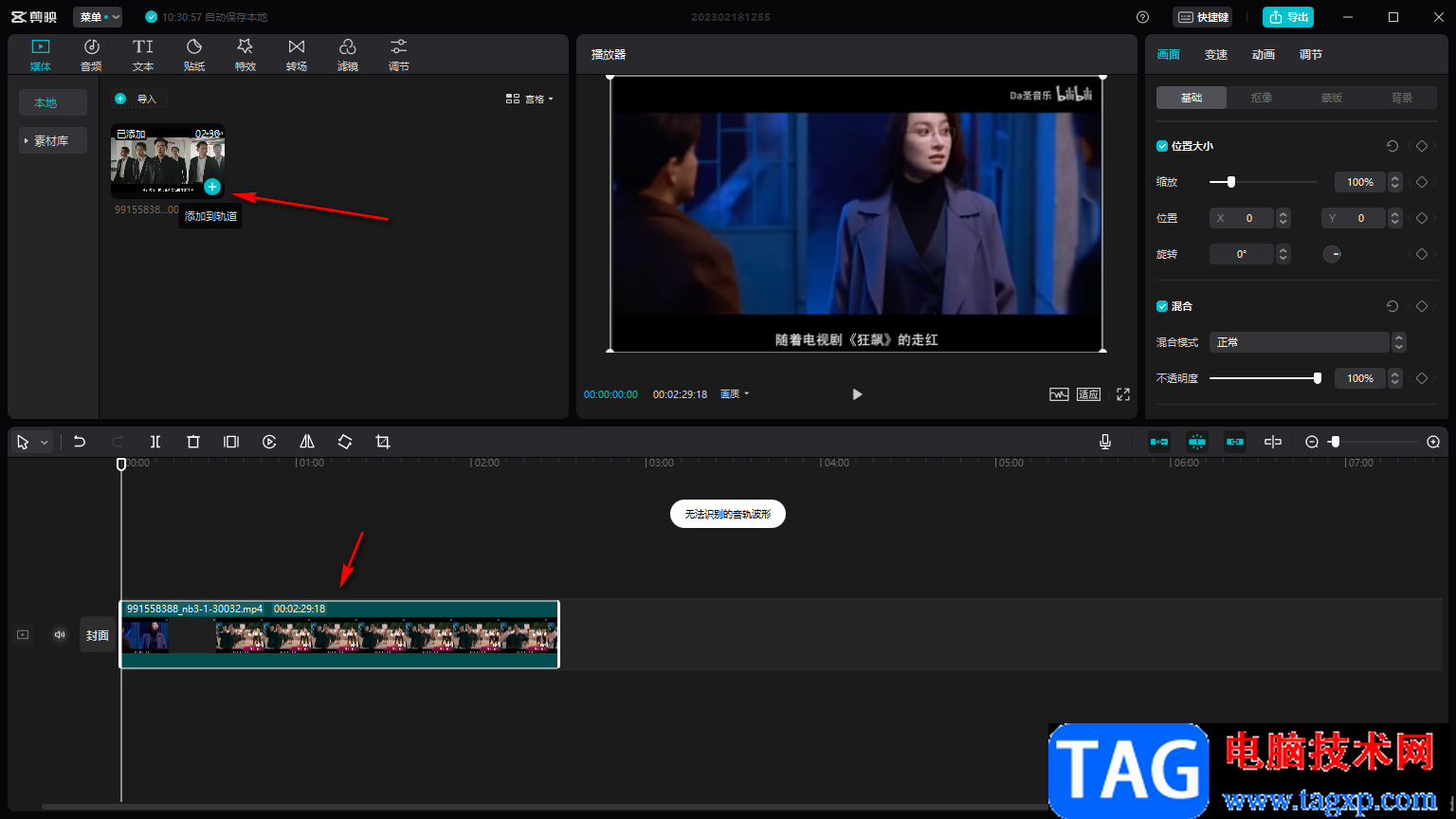Click the mirror flip icon
The image size is (1456, 819).
(307, 442)
